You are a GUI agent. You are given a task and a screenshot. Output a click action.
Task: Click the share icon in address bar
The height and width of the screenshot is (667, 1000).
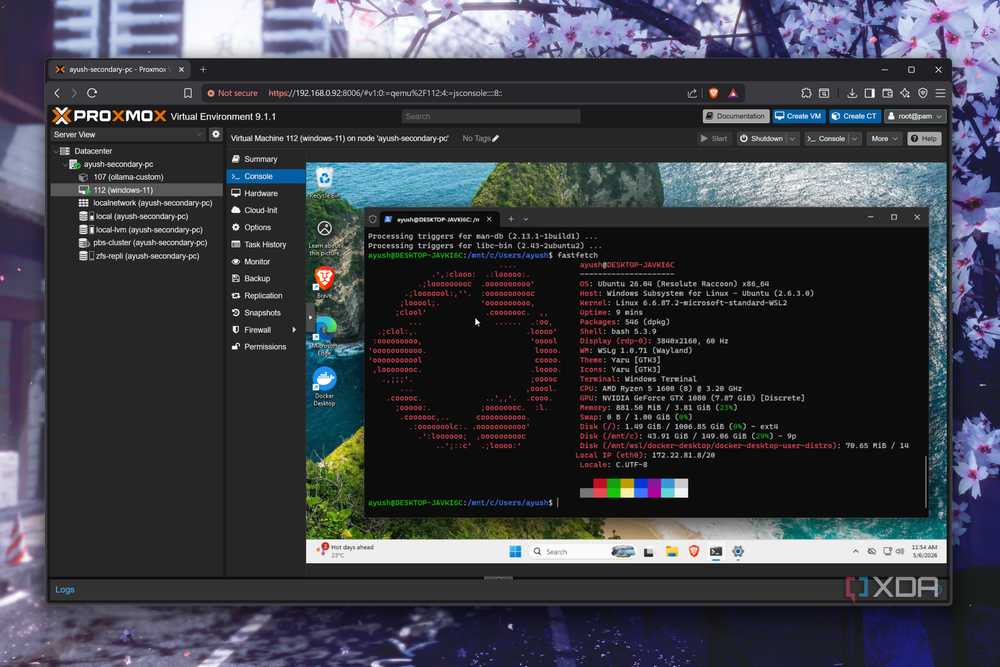(692, 93)
